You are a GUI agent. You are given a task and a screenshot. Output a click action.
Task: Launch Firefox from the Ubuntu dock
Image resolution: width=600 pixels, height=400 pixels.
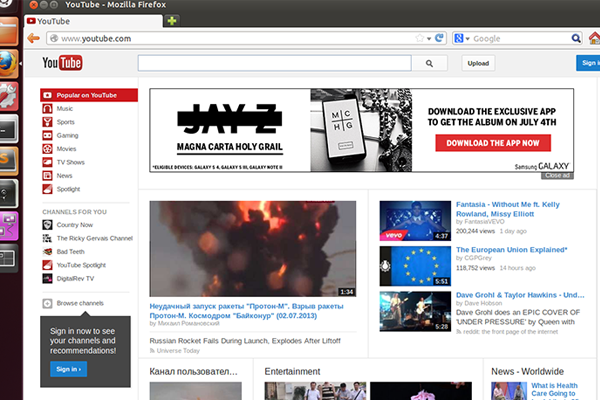8,64
